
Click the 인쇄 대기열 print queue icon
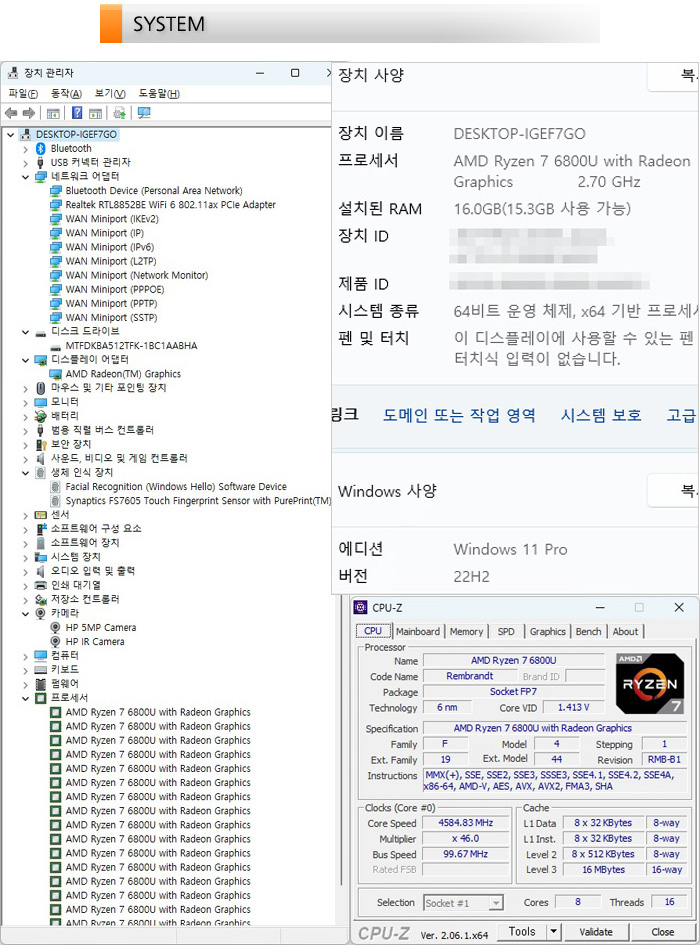tap(41, 585)
